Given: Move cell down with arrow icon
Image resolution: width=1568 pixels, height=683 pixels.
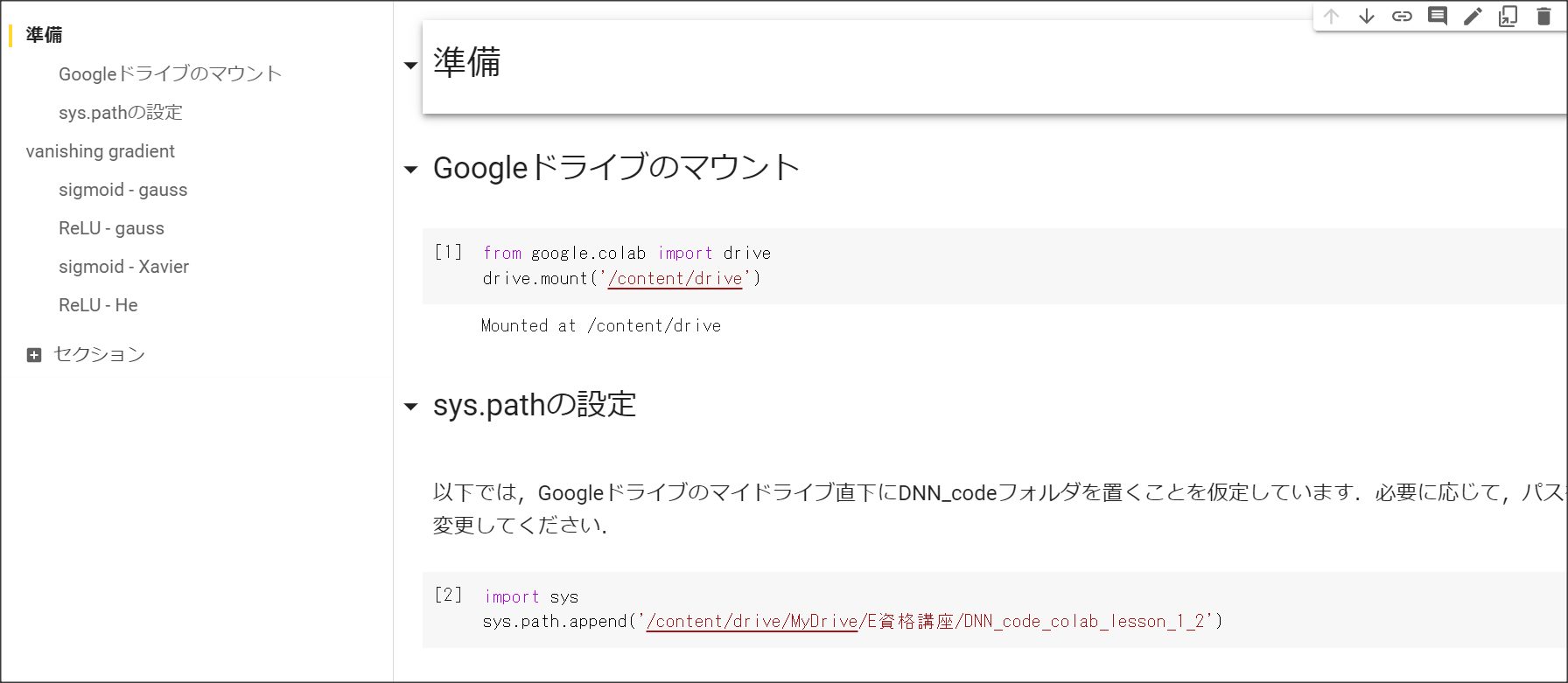Looking at the screenshot, I should 1367,17.
